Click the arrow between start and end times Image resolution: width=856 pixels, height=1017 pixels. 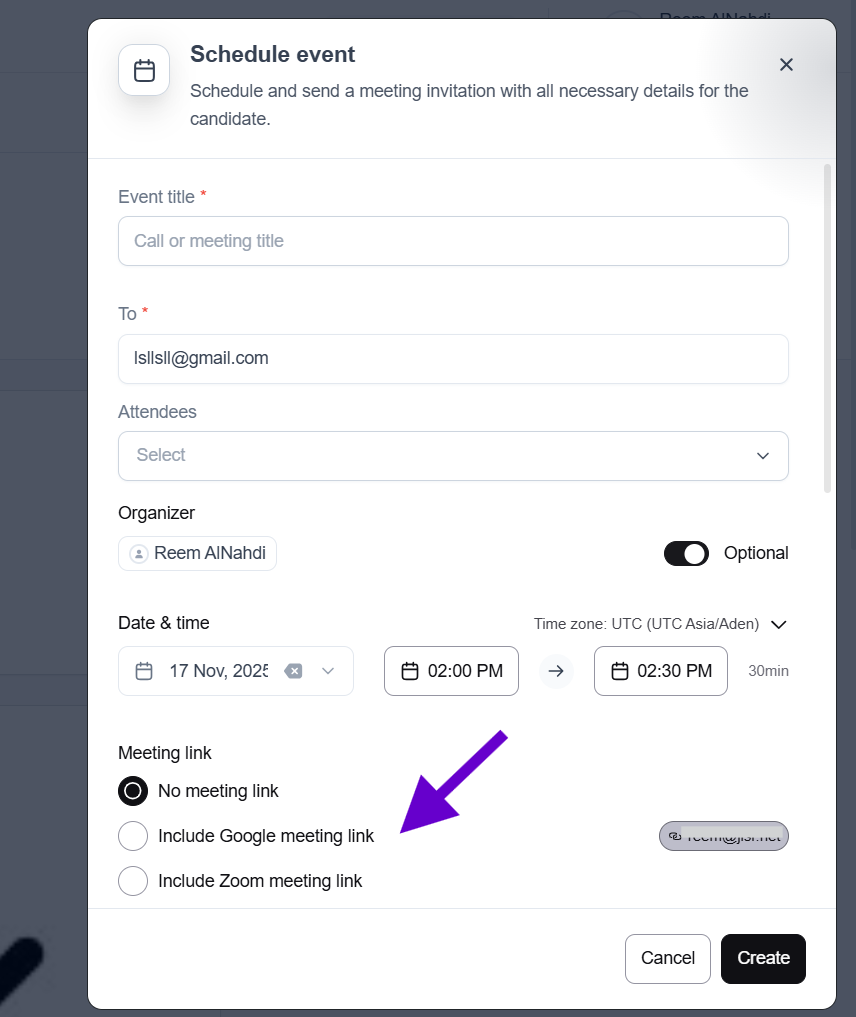557,671
